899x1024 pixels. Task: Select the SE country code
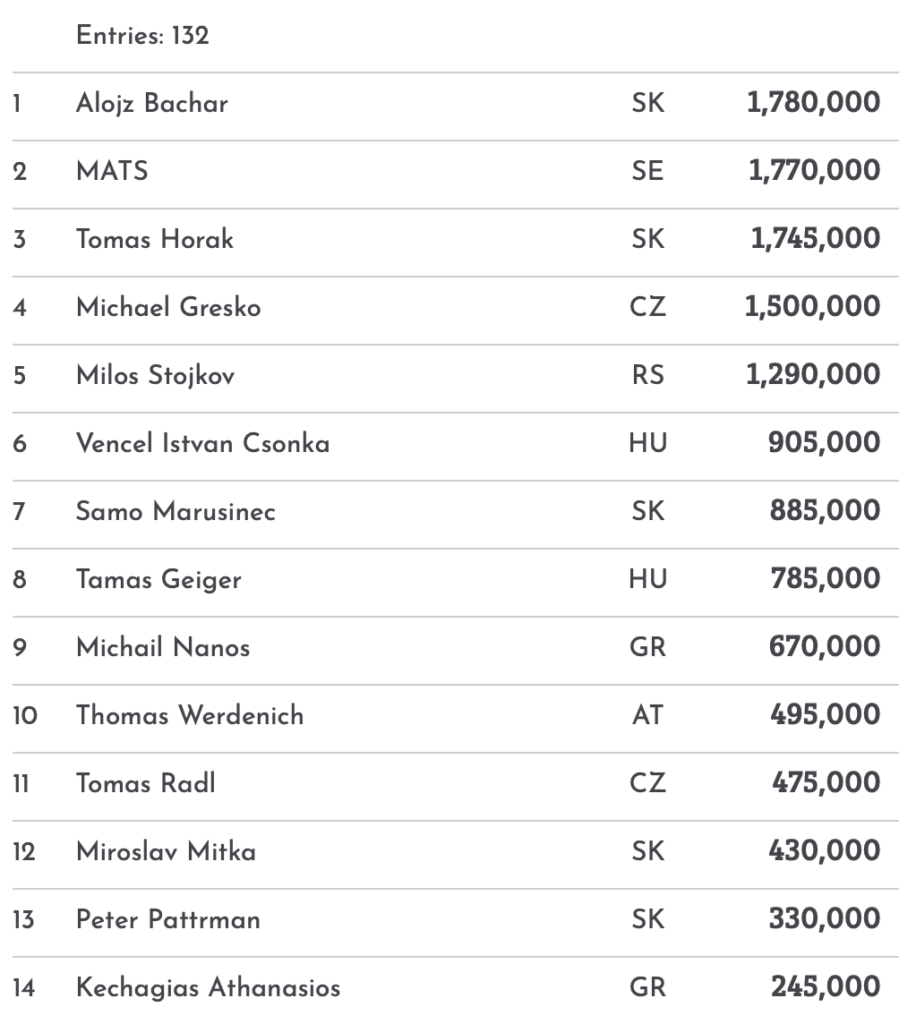tap(647, 171)
